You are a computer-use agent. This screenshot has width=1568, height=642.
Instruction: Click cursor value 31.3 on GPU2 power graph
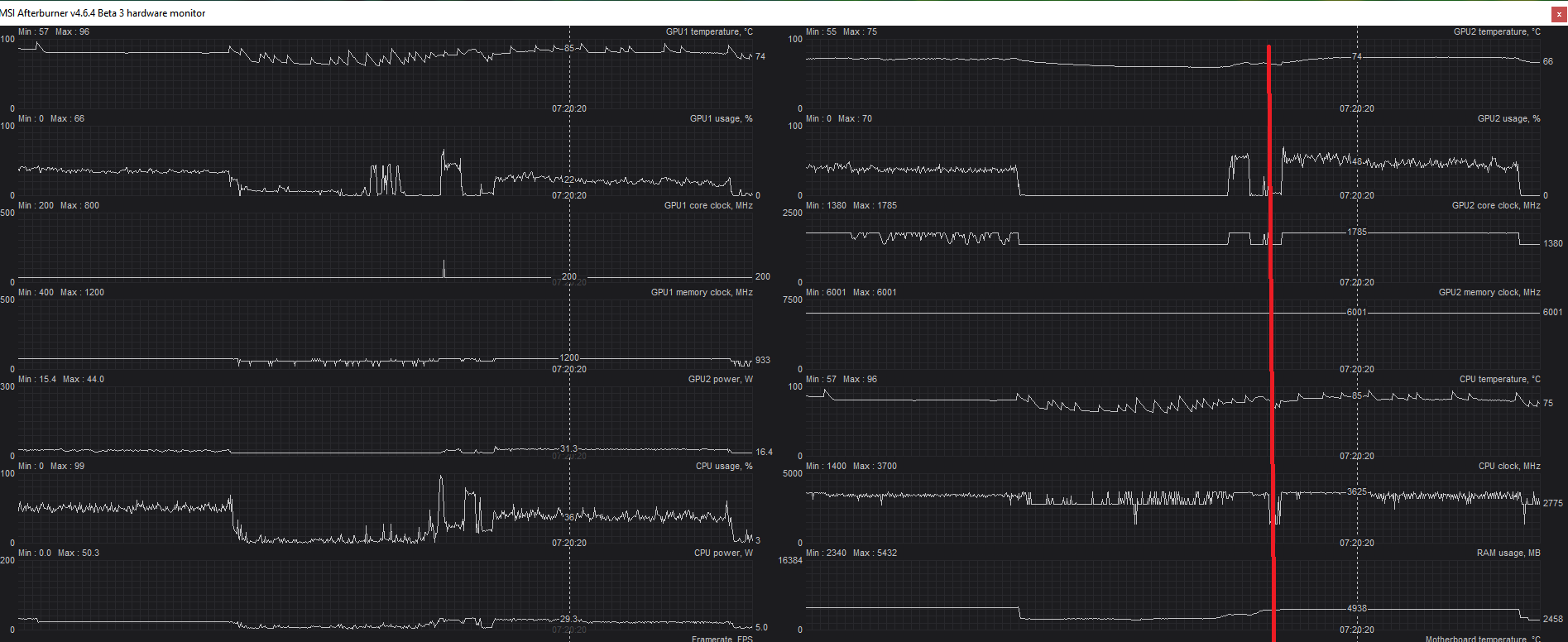coord(569,448)
